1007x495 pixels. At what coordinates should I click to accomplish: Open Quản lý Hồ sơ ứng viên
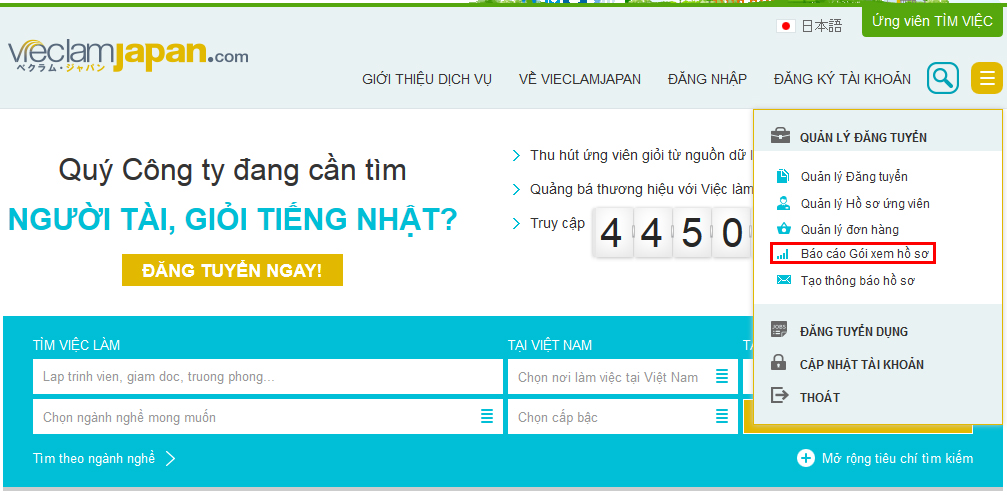(x=864, y=203)
